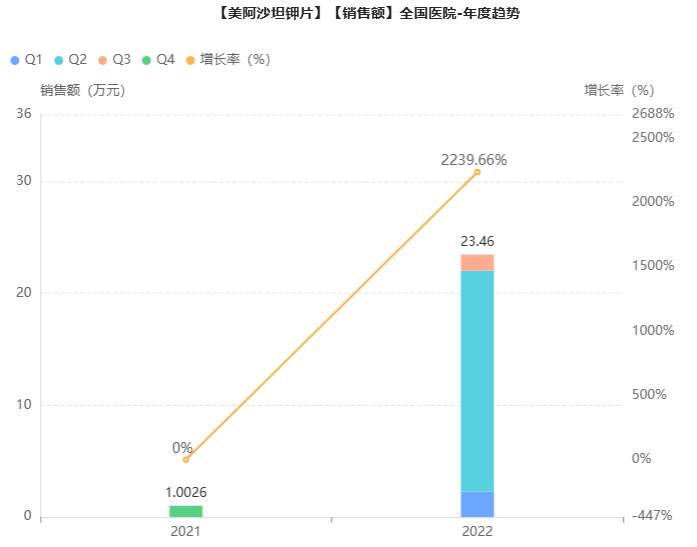Click the 23.46 total label above 2022 bar
The image size is (697, 547).
[477, 241]
